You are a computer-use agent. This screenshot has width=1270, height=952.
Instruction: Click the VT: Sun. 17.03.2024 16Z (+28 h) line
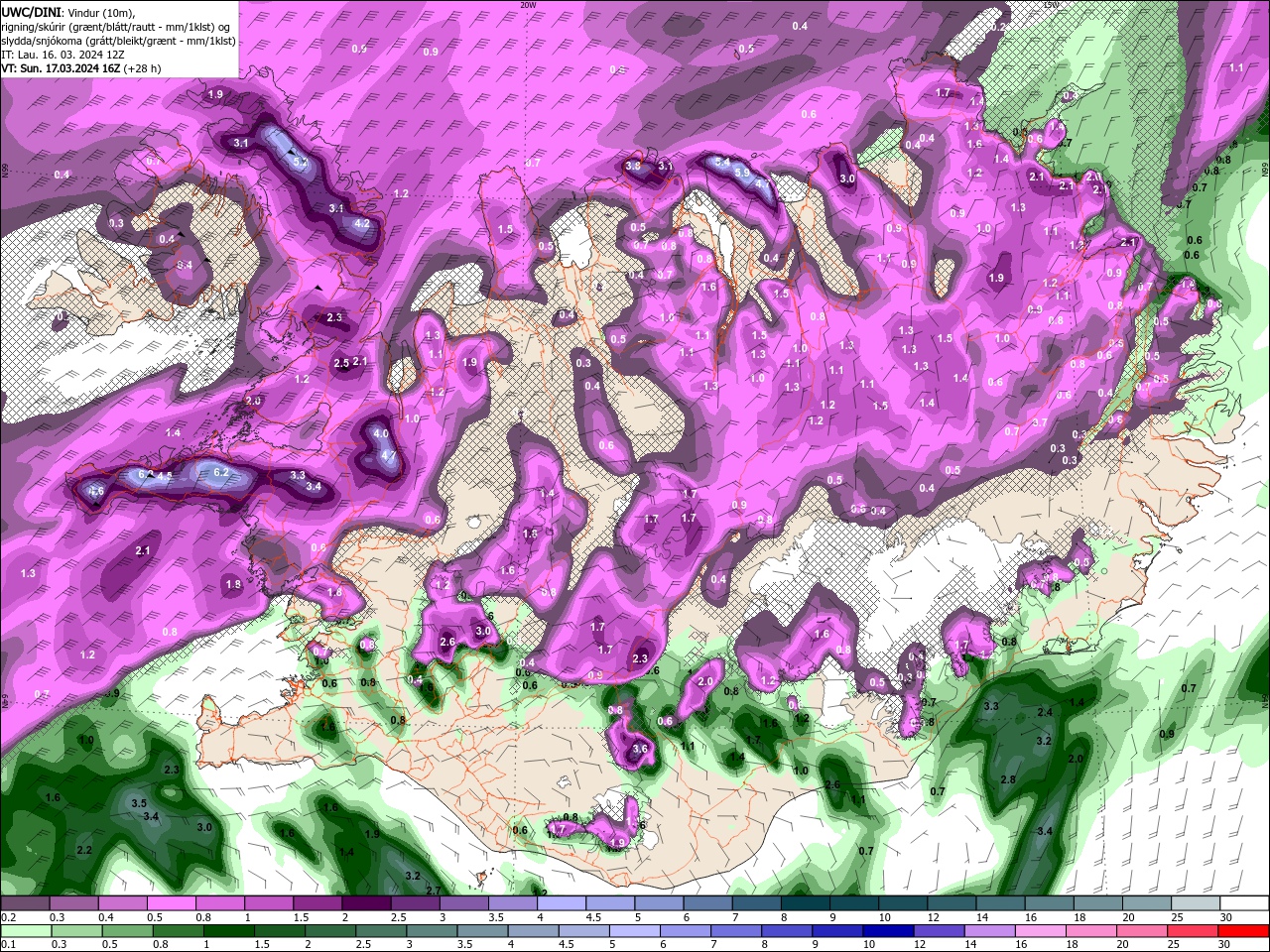tap(81, 68)
